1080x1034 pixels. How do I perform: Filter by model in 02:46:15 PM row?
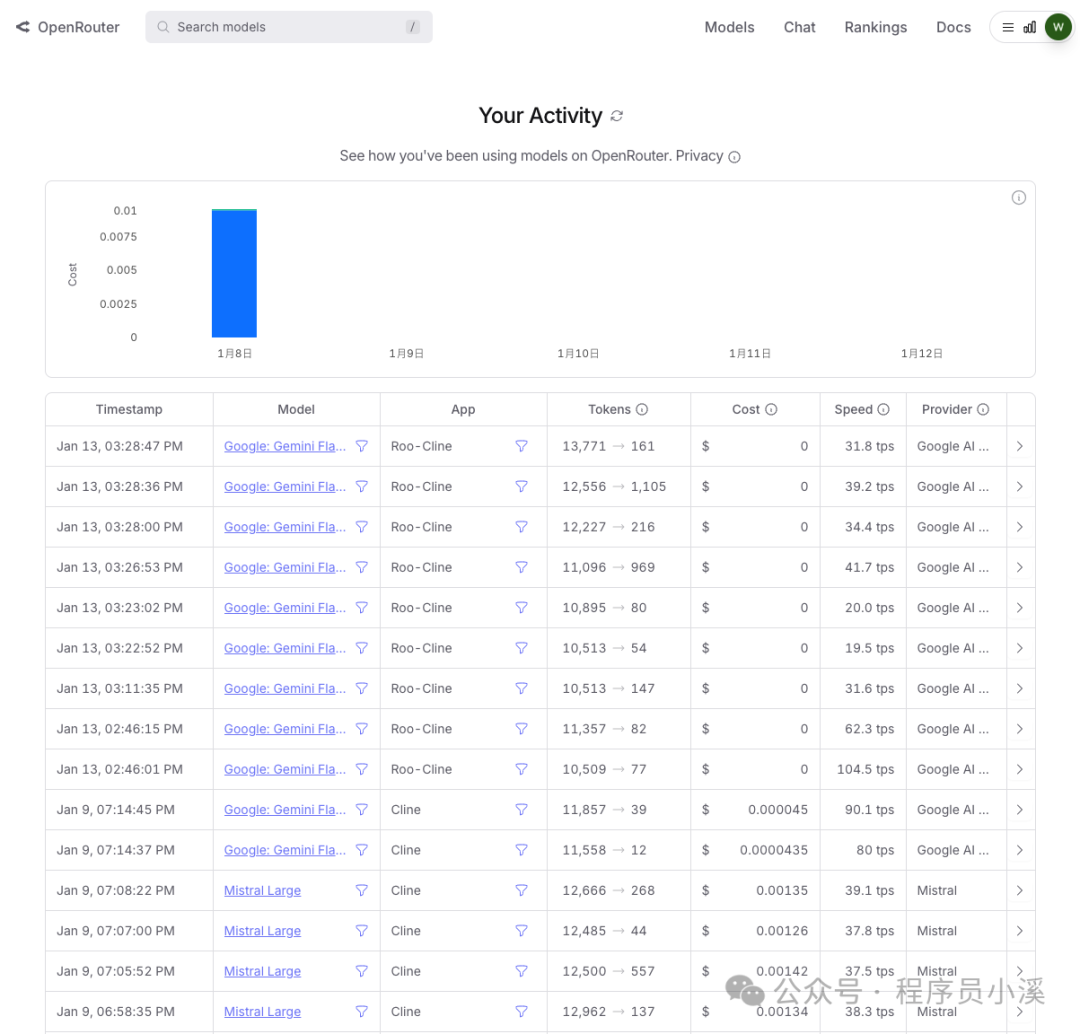pyautogui.click(x=362, y=729)
